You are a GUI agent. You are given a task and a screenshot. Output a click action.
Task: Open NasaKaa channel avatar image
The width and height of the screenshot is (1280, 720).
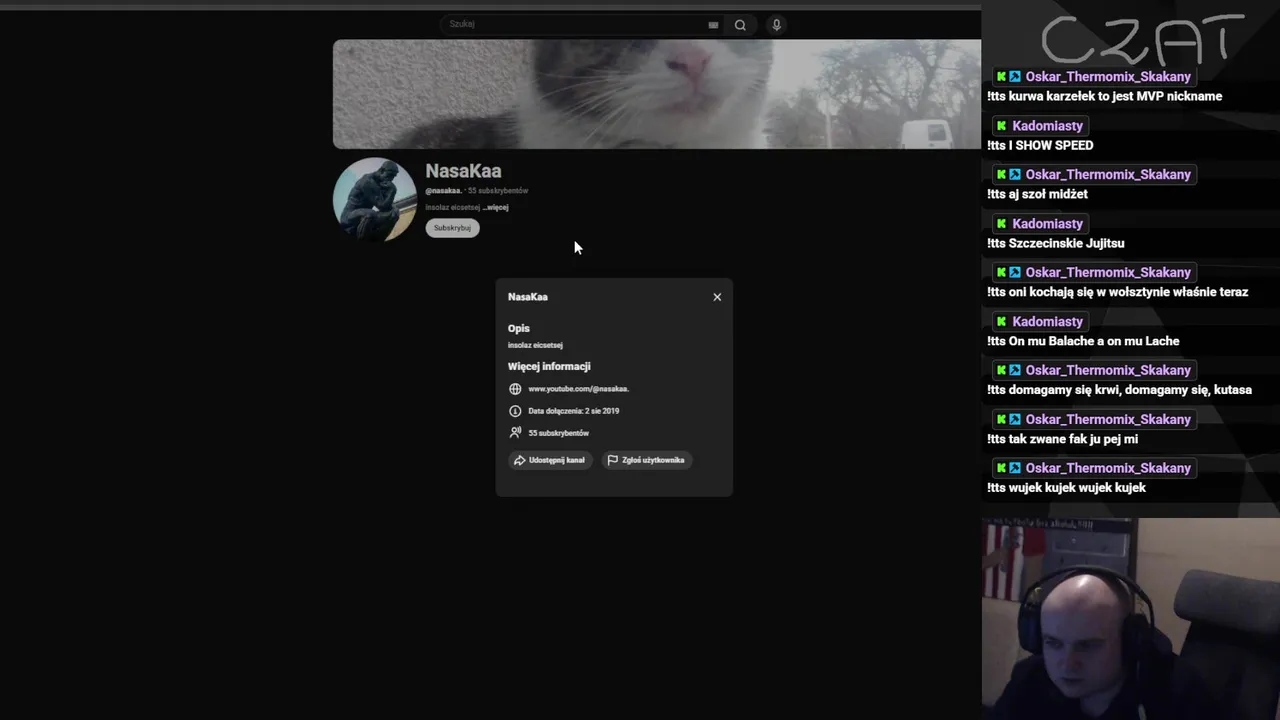(x=374, y=199)
